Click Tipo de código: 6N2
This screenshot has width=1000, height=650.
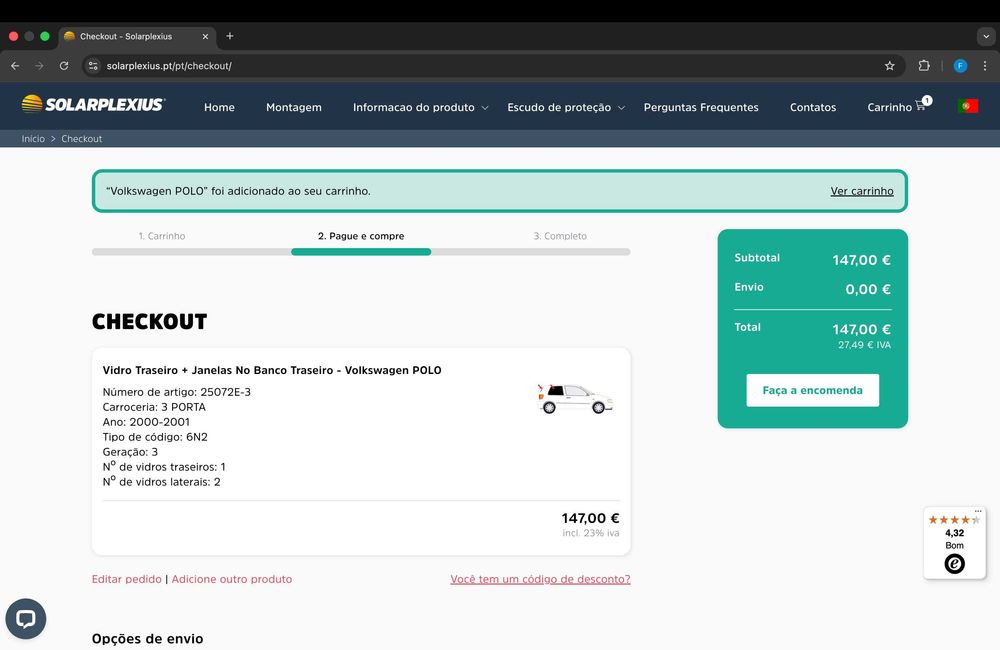[x=155, y=437]
